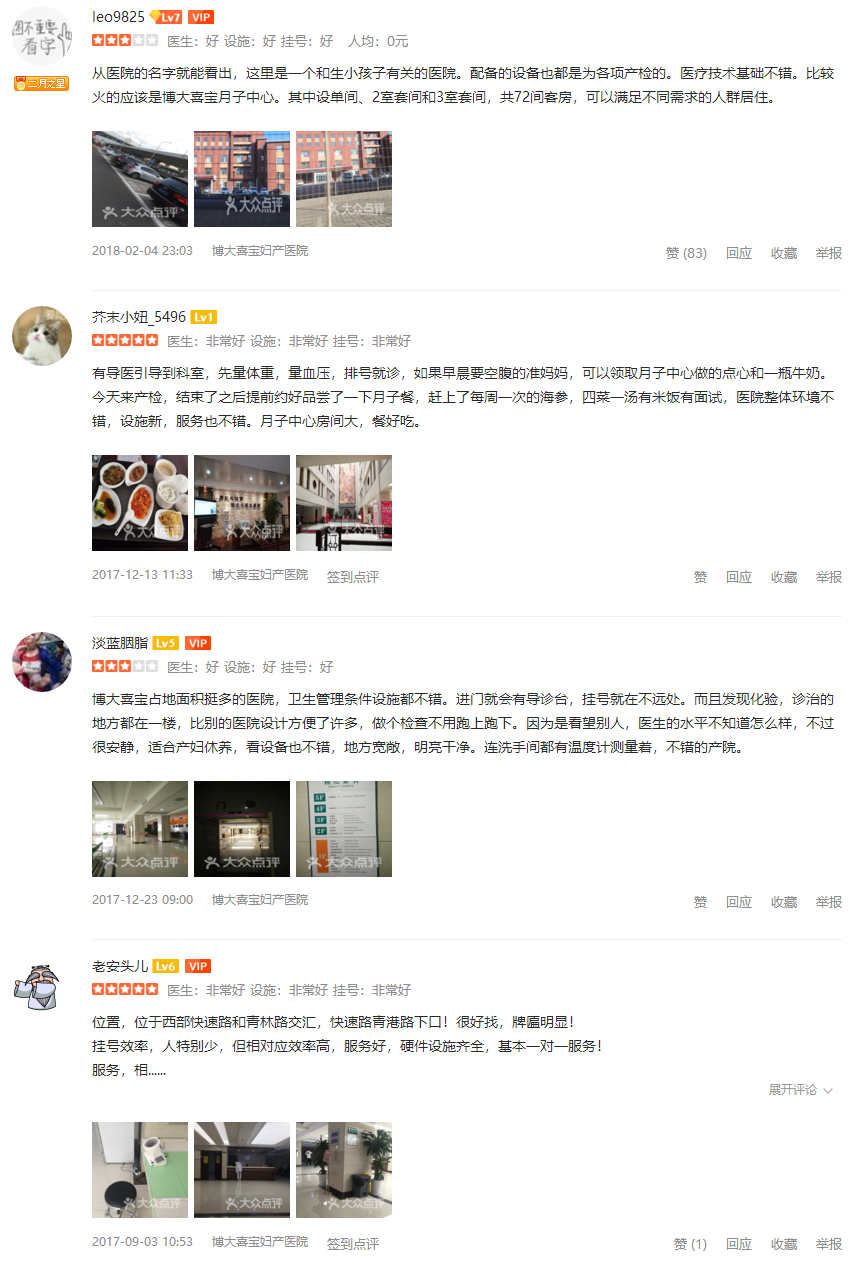The height and width of the screenshot is (1268, 860).
Task: Reply to 芥末小妞_5496's review via 回应
Action: coord(739,577)
